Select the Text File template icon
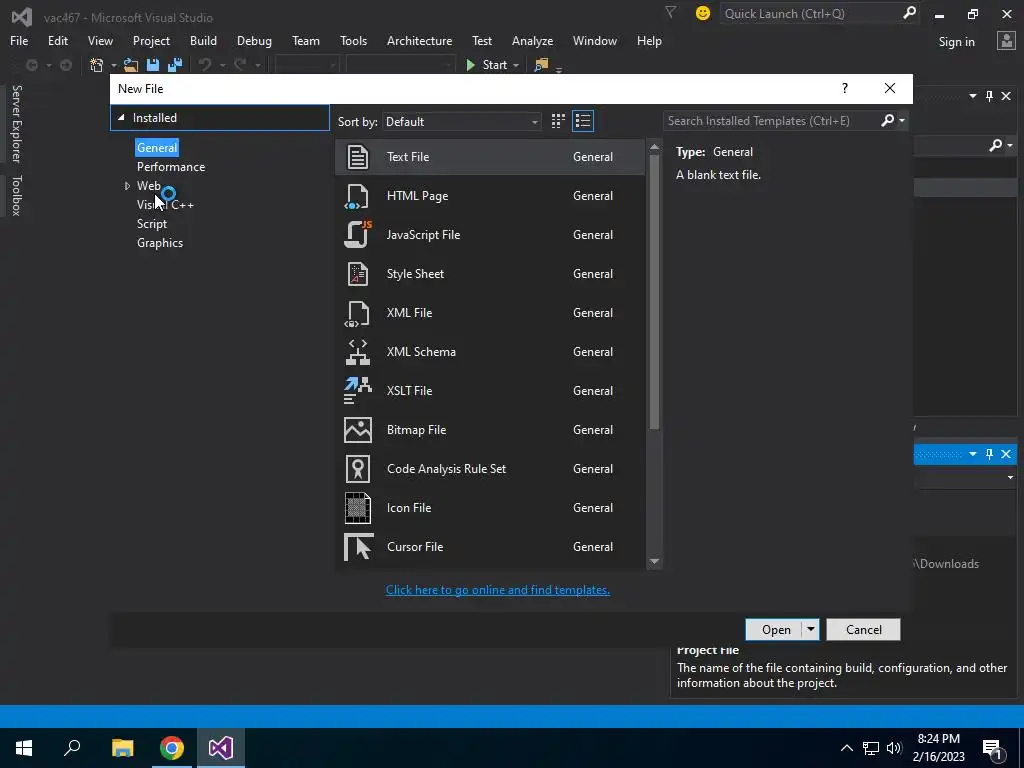Image resolution: width=1024 pixels, height=768 pixels. (358, 157)
